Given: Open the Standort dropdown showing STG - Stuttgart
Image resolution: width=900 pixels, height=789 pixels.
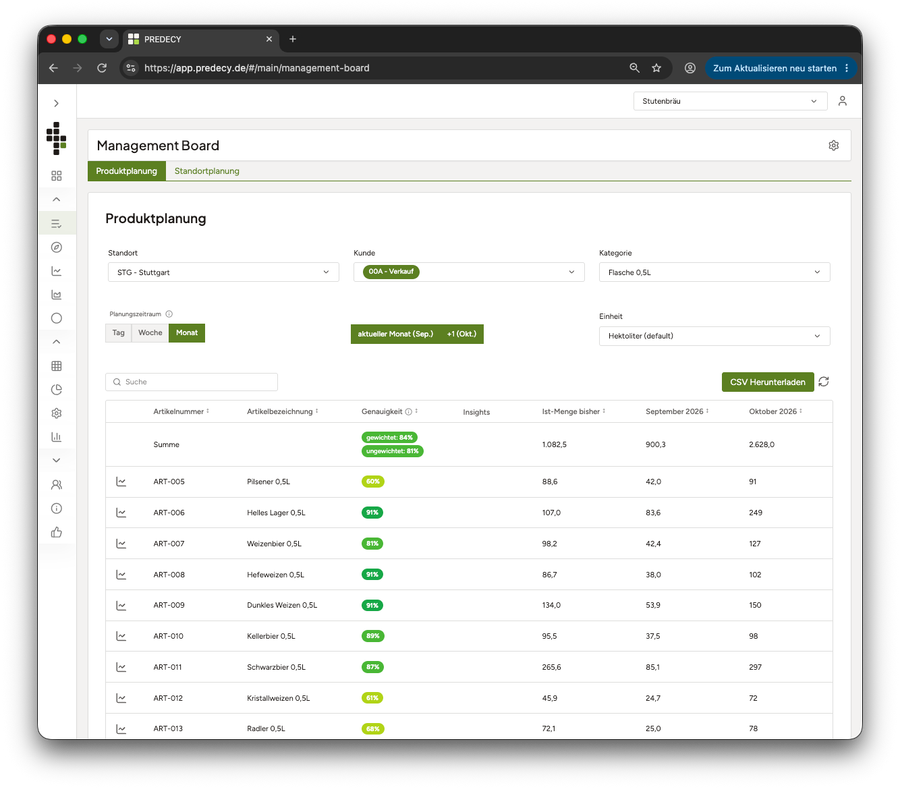Looking at the screenshot, I should (223, 272).
